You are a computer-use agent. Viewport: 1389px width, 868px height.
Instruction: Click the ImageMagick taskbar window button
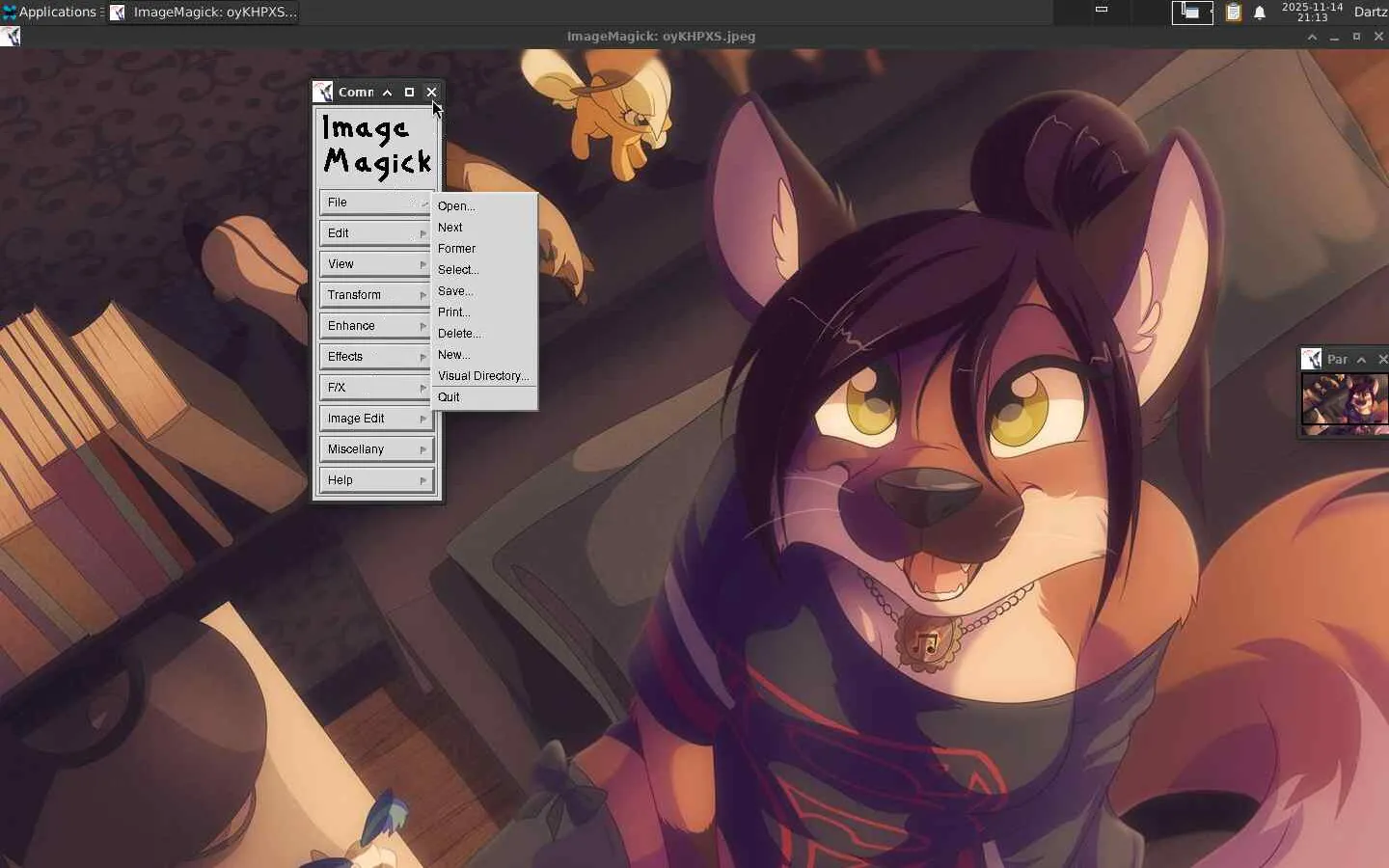[204, 12]
